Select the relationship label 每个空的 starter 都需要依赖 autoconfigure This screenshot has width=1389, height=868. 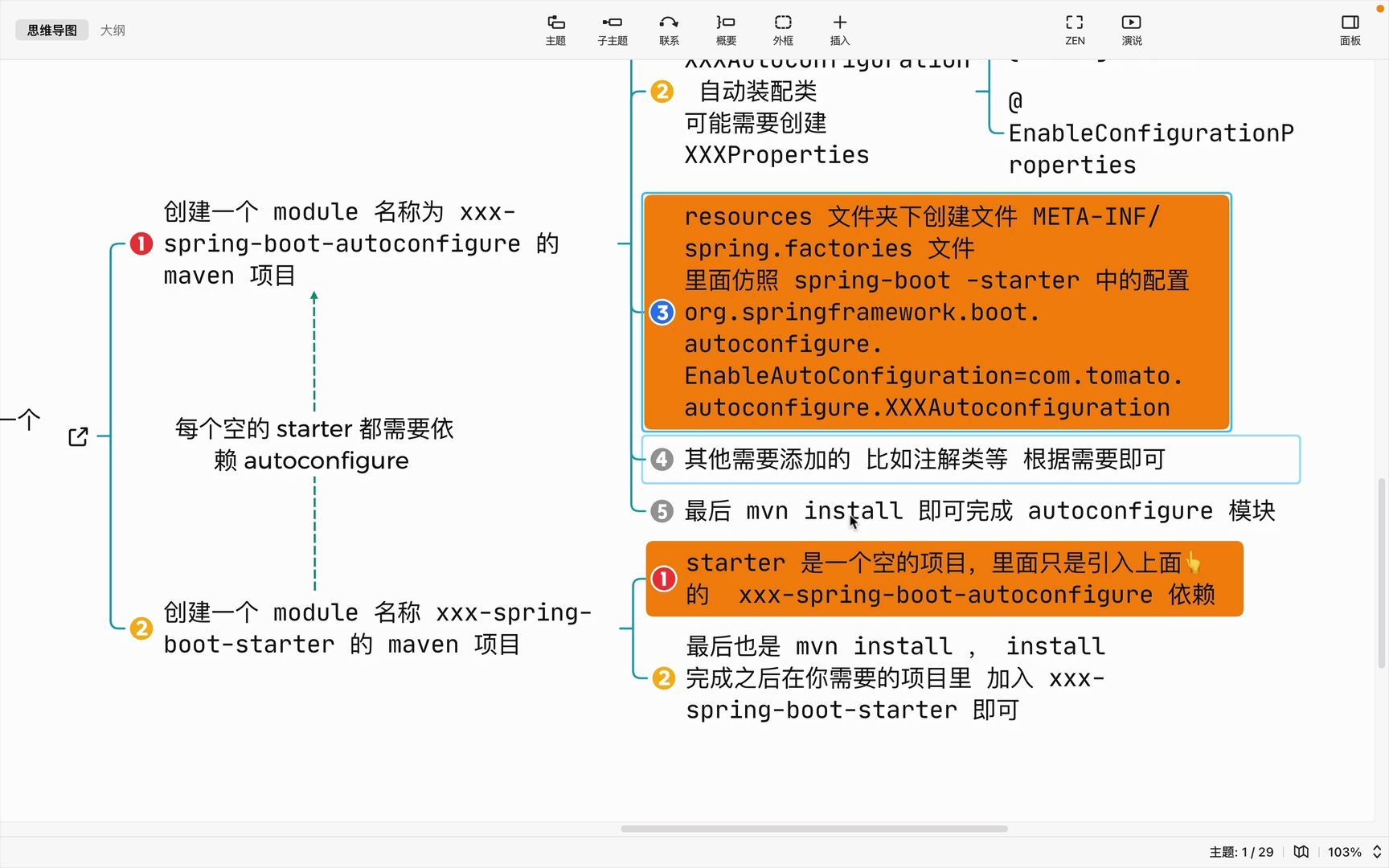314,444
